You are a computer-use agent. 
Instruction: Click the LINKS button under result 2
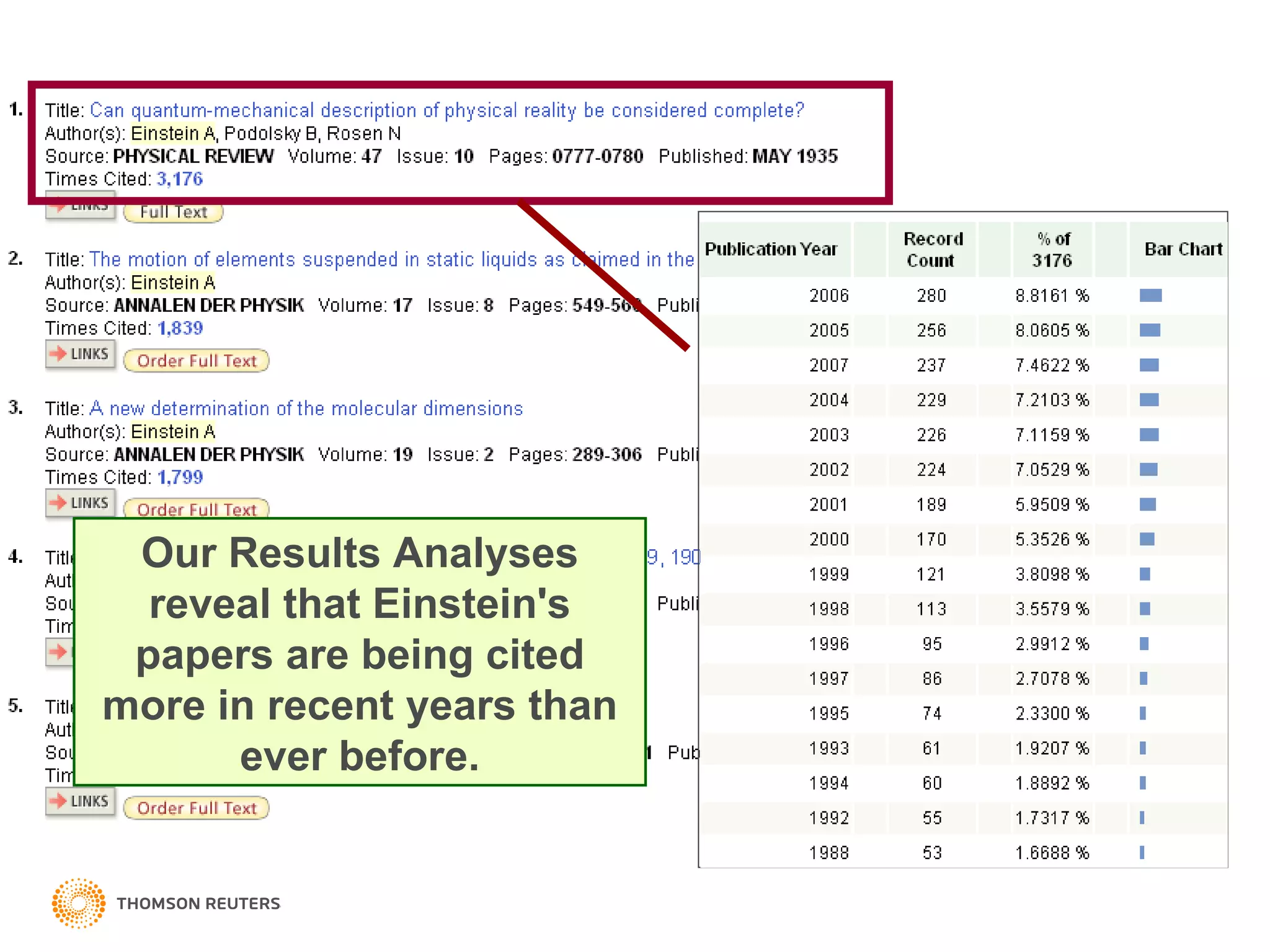tap(81, 355)
